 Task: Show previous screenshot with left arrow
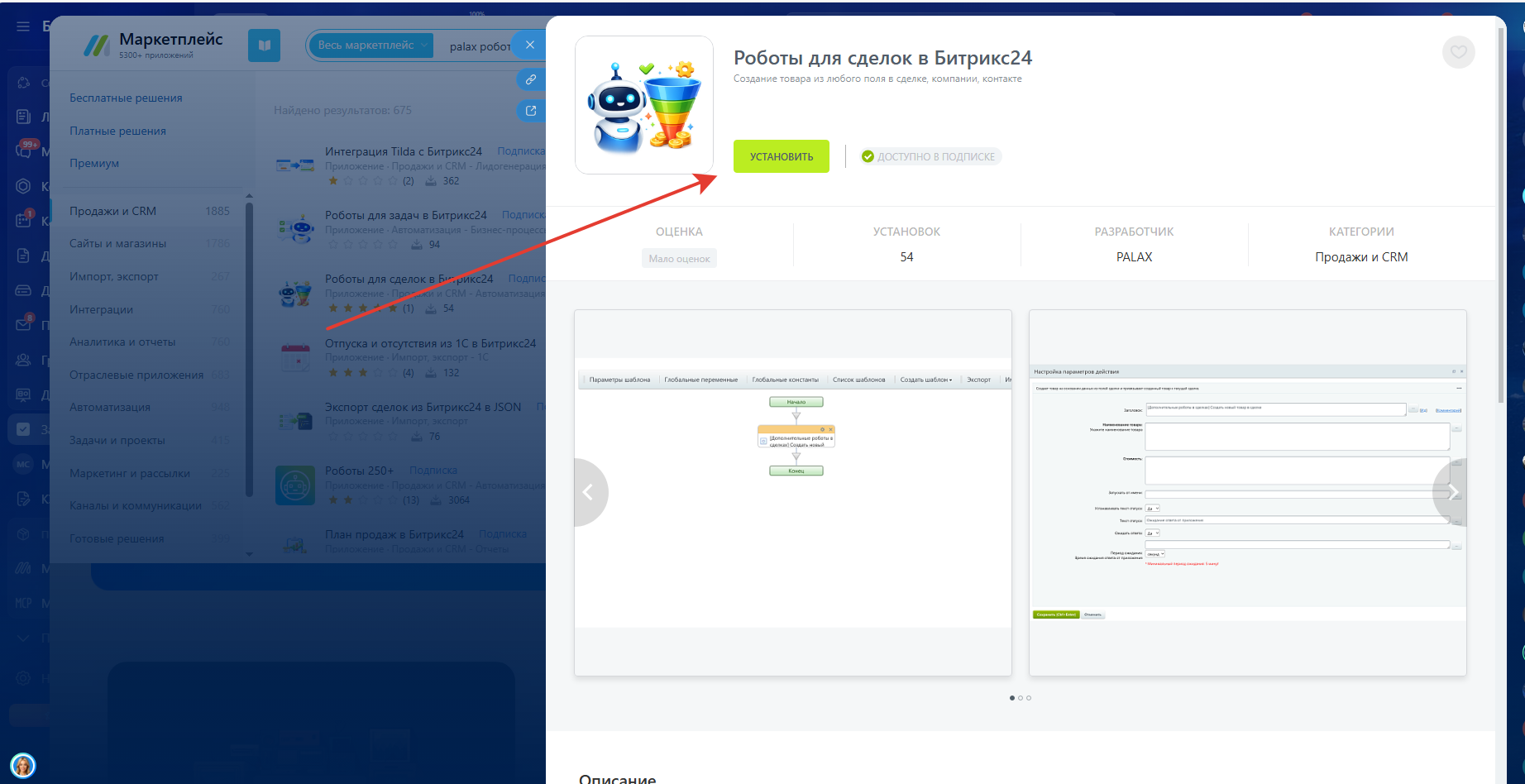[x=589, y=492]
